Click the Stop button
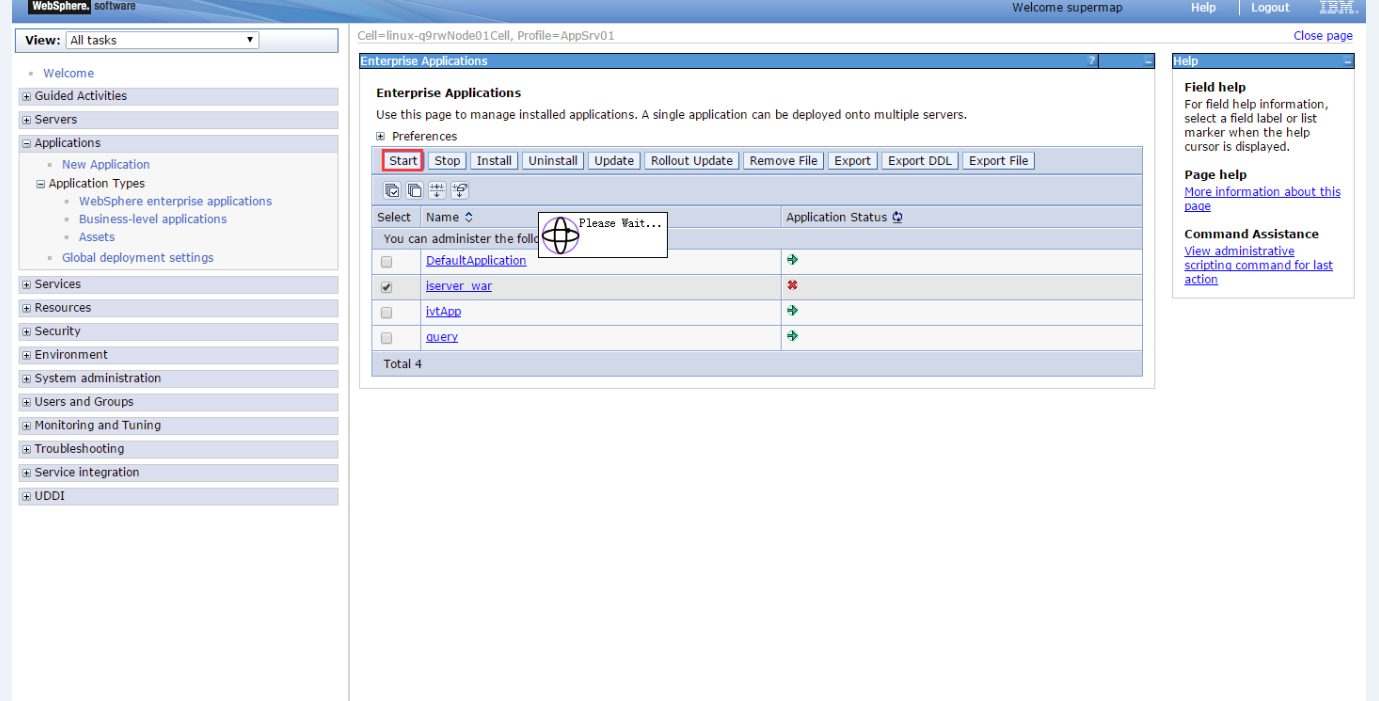This screenshot has height=701, width=1379. click(x=447, y=161)
